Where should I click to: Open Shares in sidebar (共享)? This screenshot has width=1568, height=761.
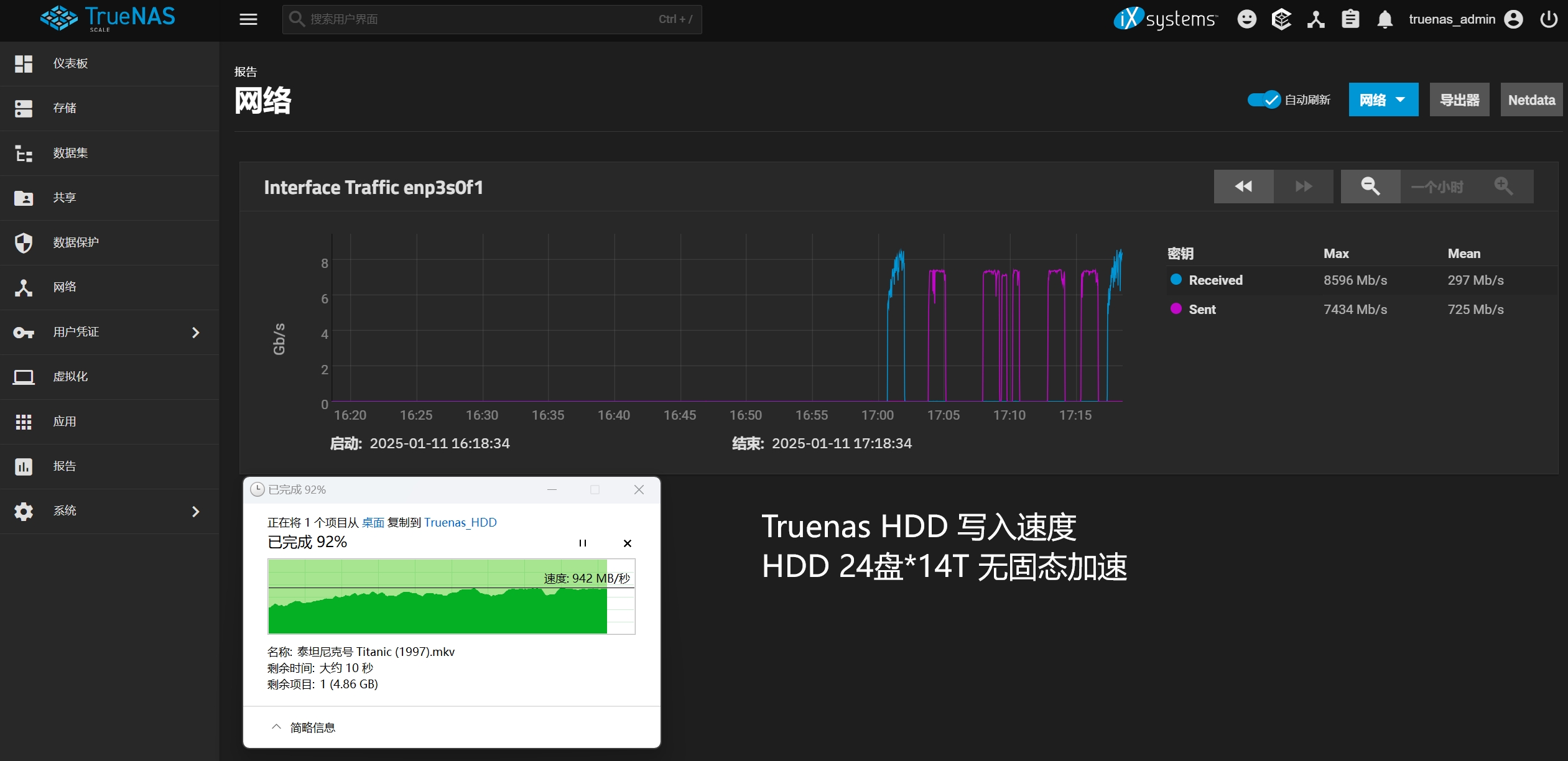[109, 198]
